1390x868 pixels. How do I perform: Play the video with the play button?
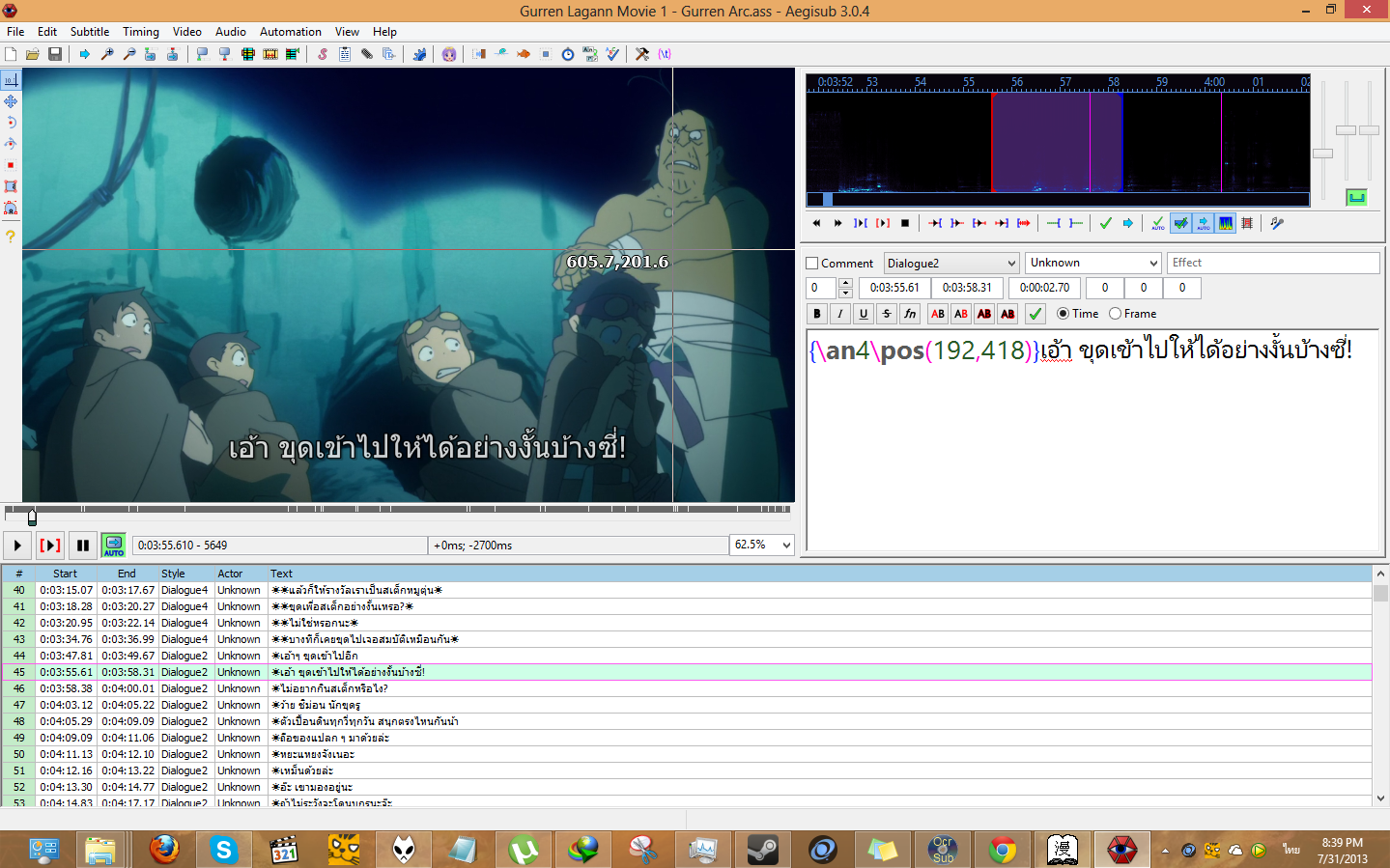17,546
